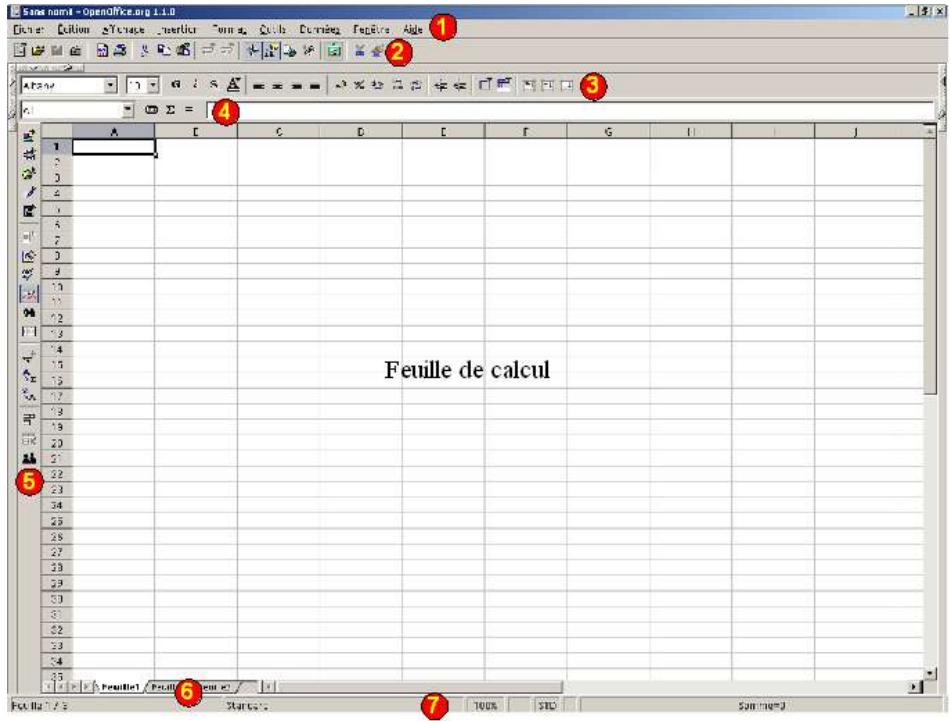The width and height of the screenshot is (951, 721).
Task: Click Add Decimal Place icon
Action: (x=397, y=86)
